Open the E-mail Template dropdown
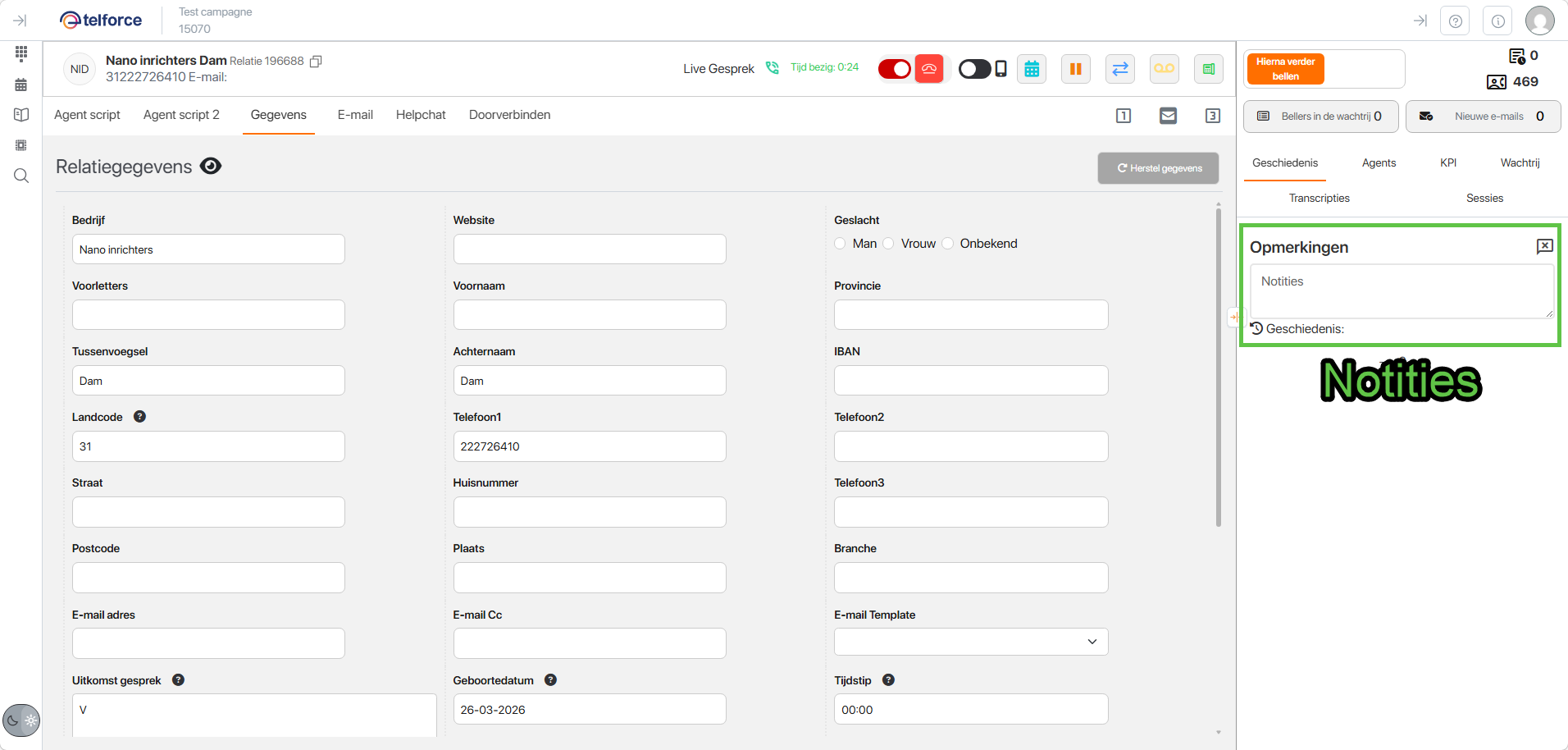1568x750 pixels. point(970,642)
